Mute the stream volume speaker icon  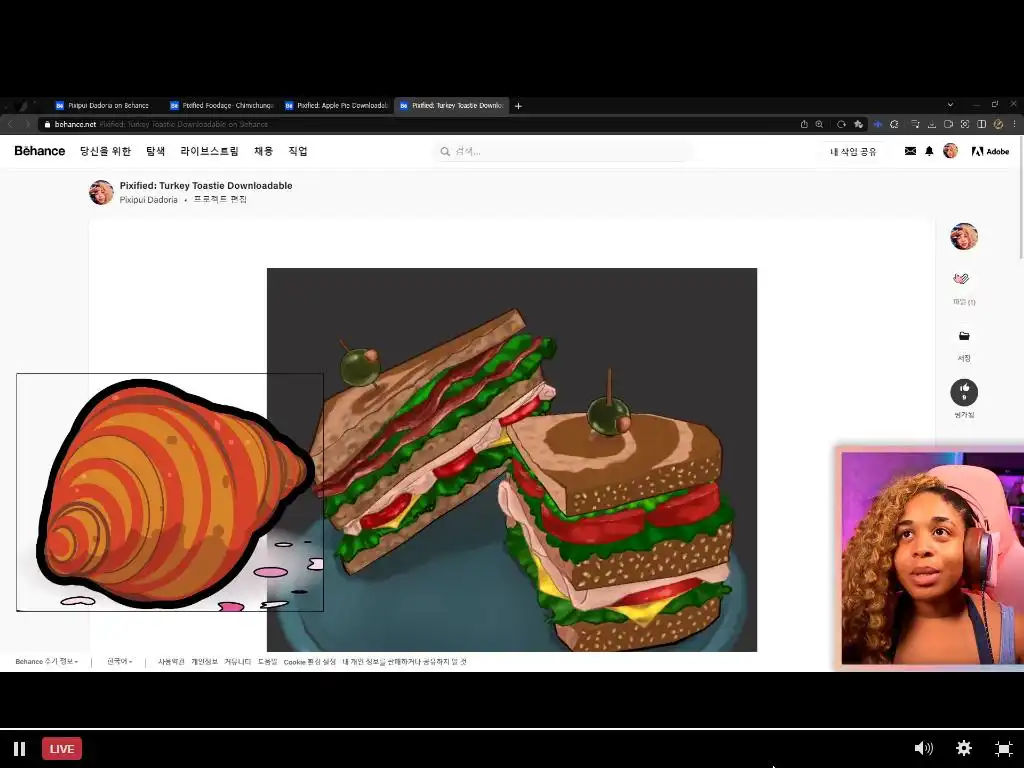(923, 748)
